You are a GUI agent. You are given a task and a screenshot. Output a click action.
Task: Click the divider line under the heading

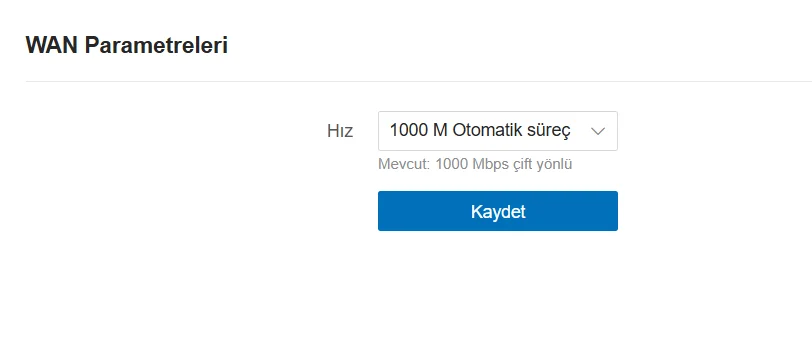pyautogui.click(x=419, y=81)
